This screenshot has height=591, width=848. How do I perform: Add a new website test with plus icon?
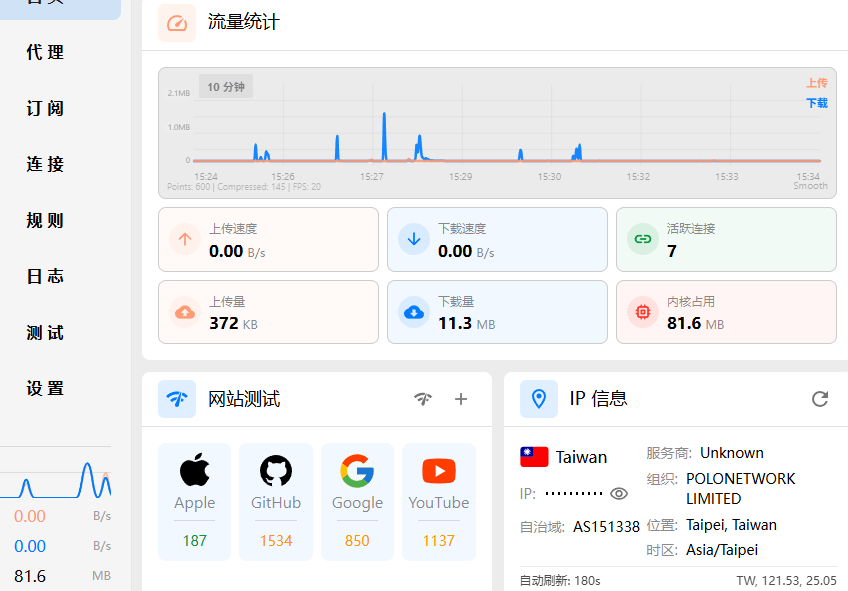pyautogui.click(x=461, y=399)
